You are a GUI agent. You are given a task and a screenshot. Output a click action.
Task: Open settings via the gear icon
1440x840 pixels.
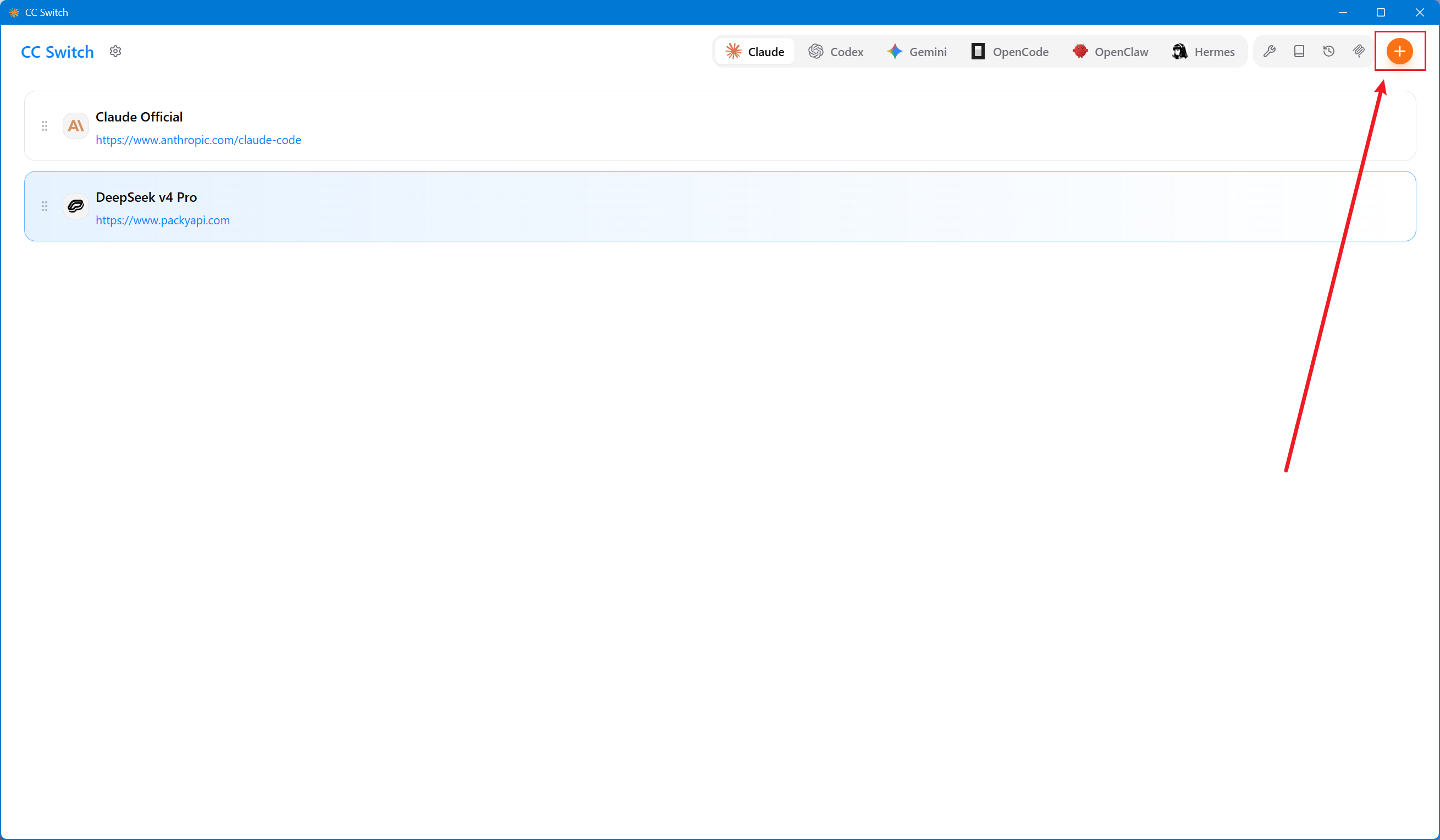(115, 52)
